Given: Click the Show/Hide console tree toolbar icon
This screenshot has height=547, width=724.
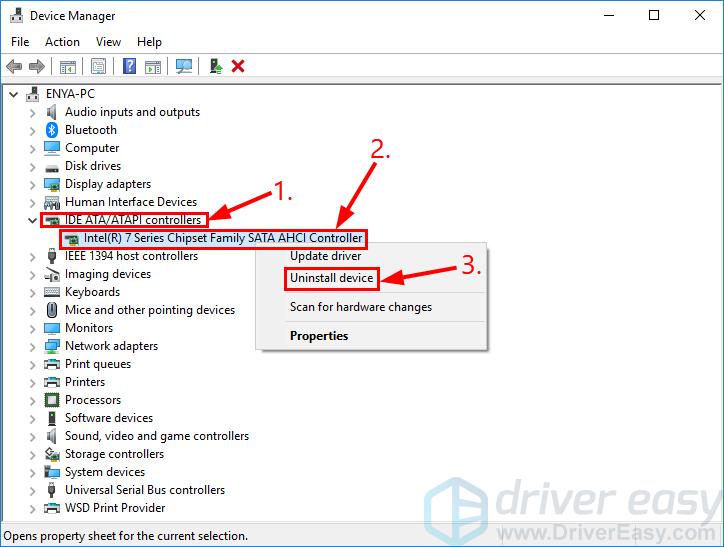Looking at the screenshot, I should [68, 66].
